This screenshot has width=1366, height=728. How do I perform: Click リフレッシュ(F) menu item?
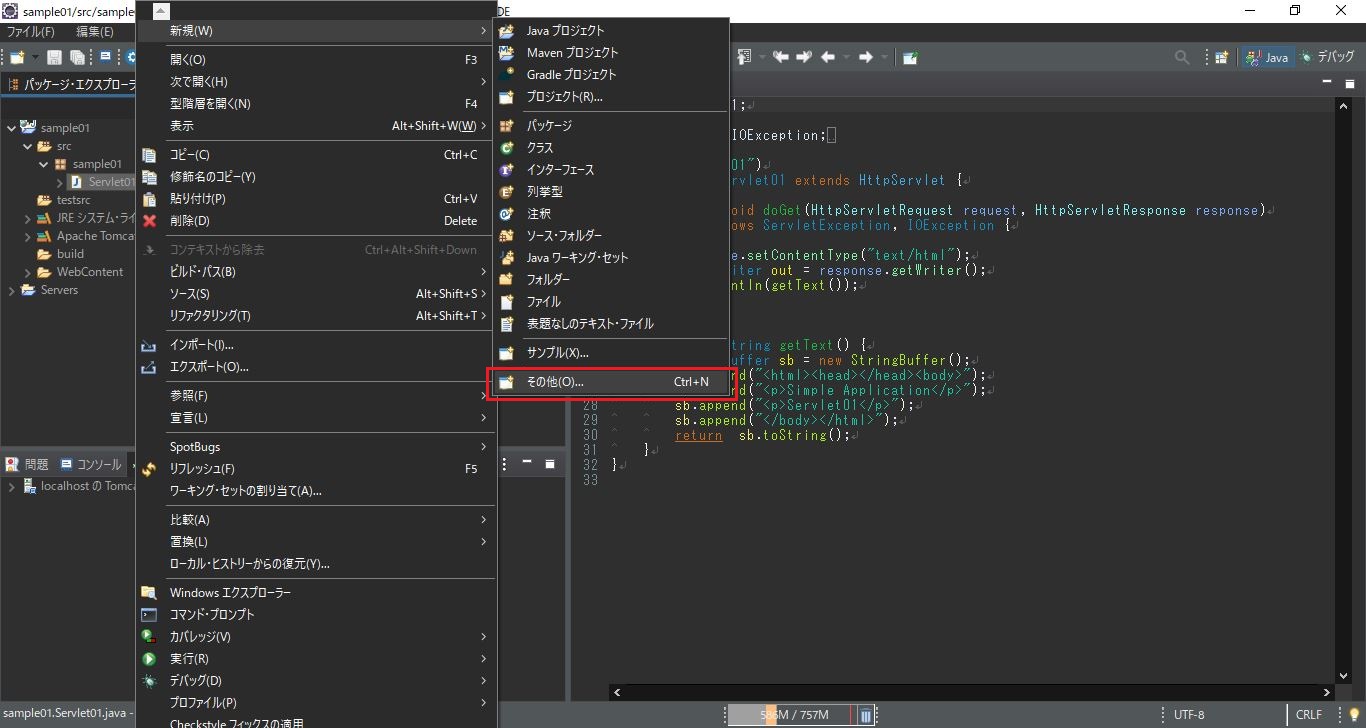tap(316, 469)
